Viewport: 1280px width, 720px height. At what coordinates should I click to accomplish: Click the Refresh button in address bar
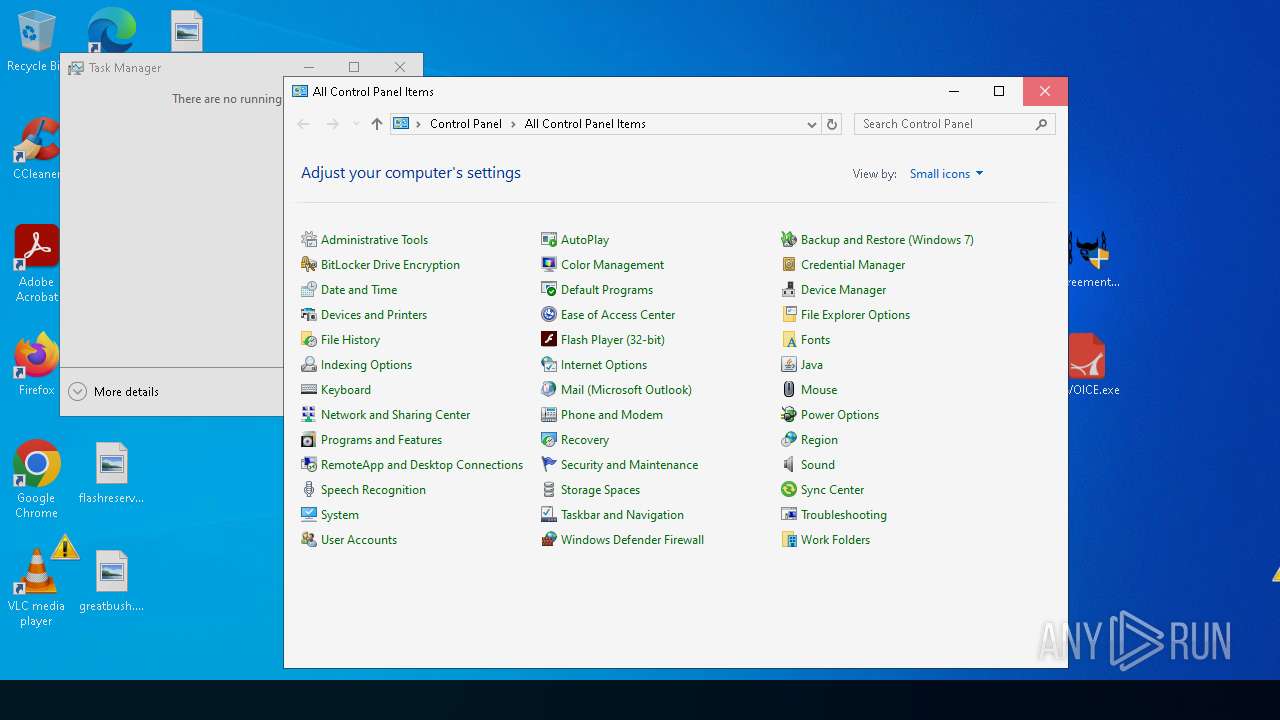pos(832,124)
